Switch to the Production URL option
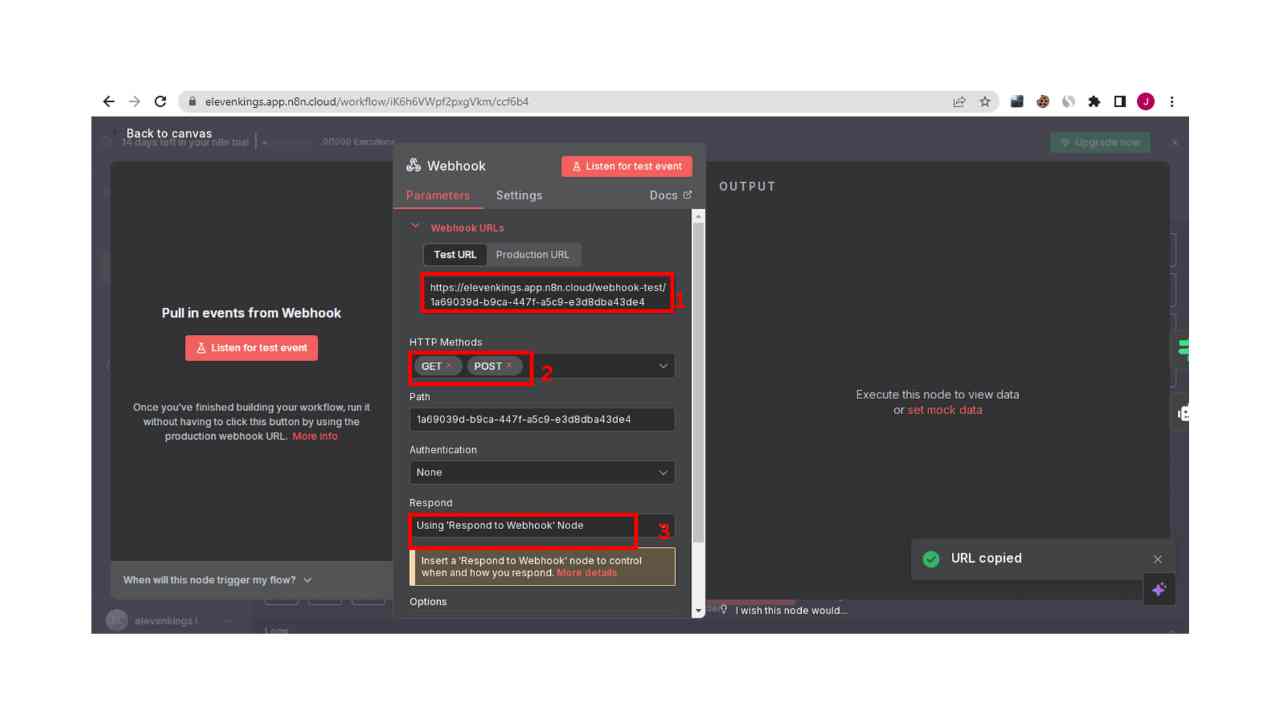The width and height of the screenshot is (1280, 720). tap(532, 254)
